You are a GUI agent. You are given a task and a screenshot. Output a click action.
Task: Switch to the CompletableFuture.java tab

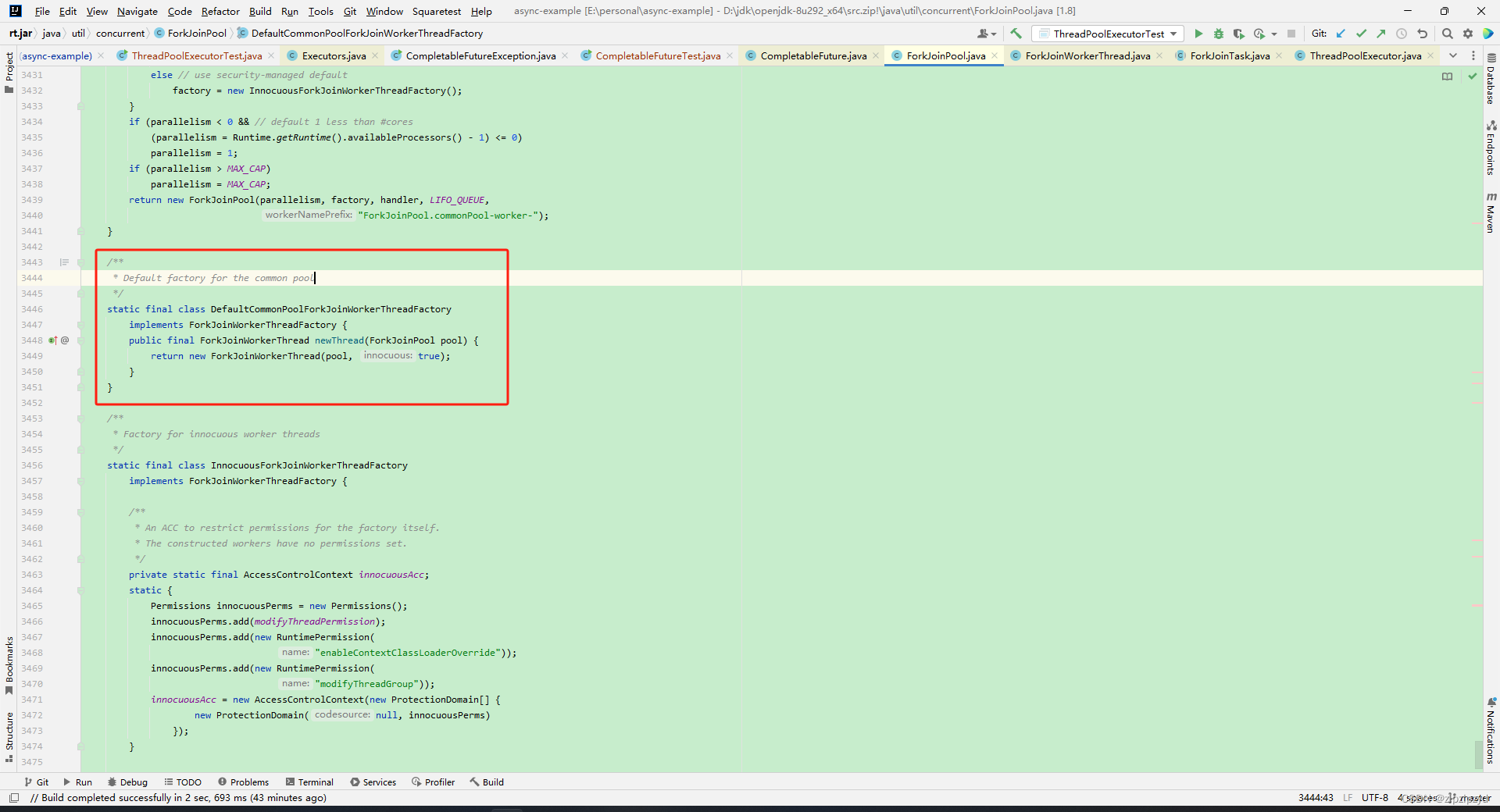coord(813,55)
